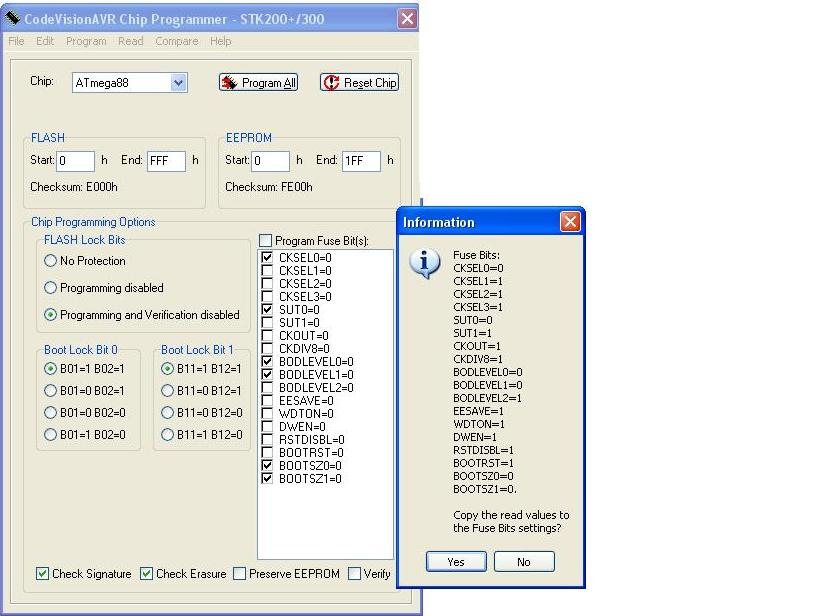The image size is (840, 616).
Task: Open the ATmega88 chip dropdown
Action: [179, 83]
